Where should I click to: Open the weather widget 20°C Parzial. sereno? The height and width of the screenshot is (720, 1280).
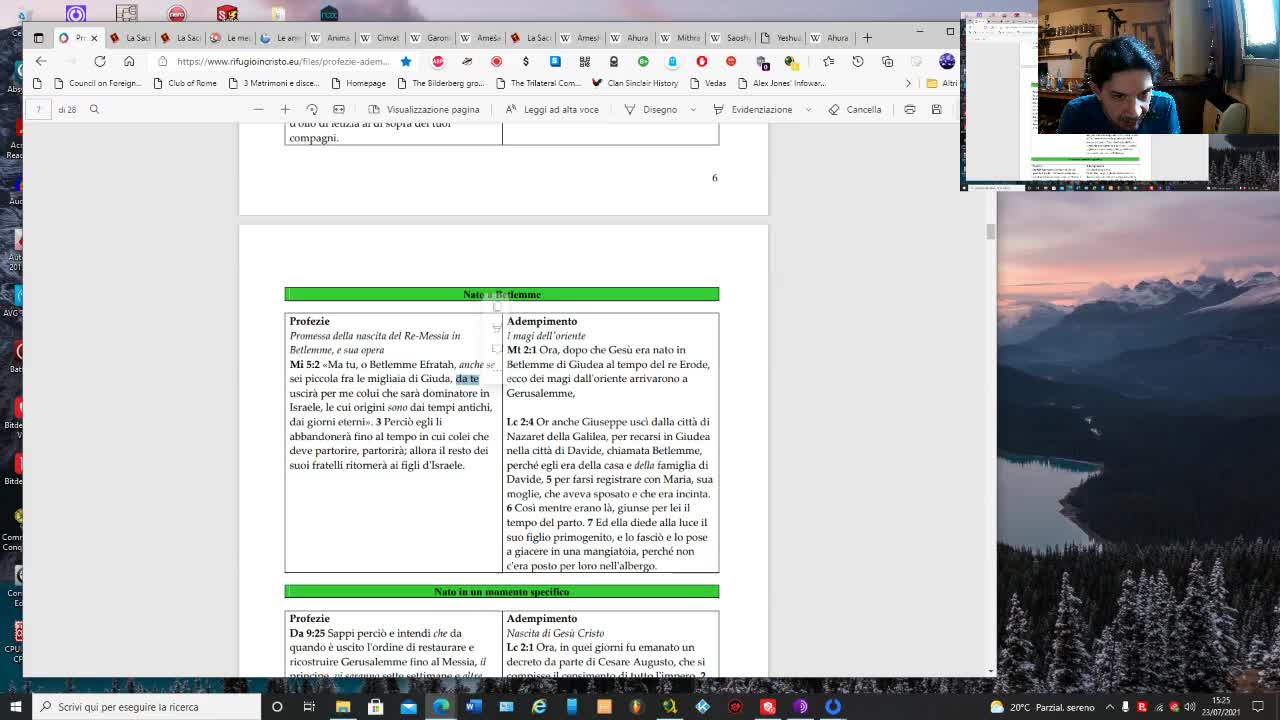[1041, 707]
